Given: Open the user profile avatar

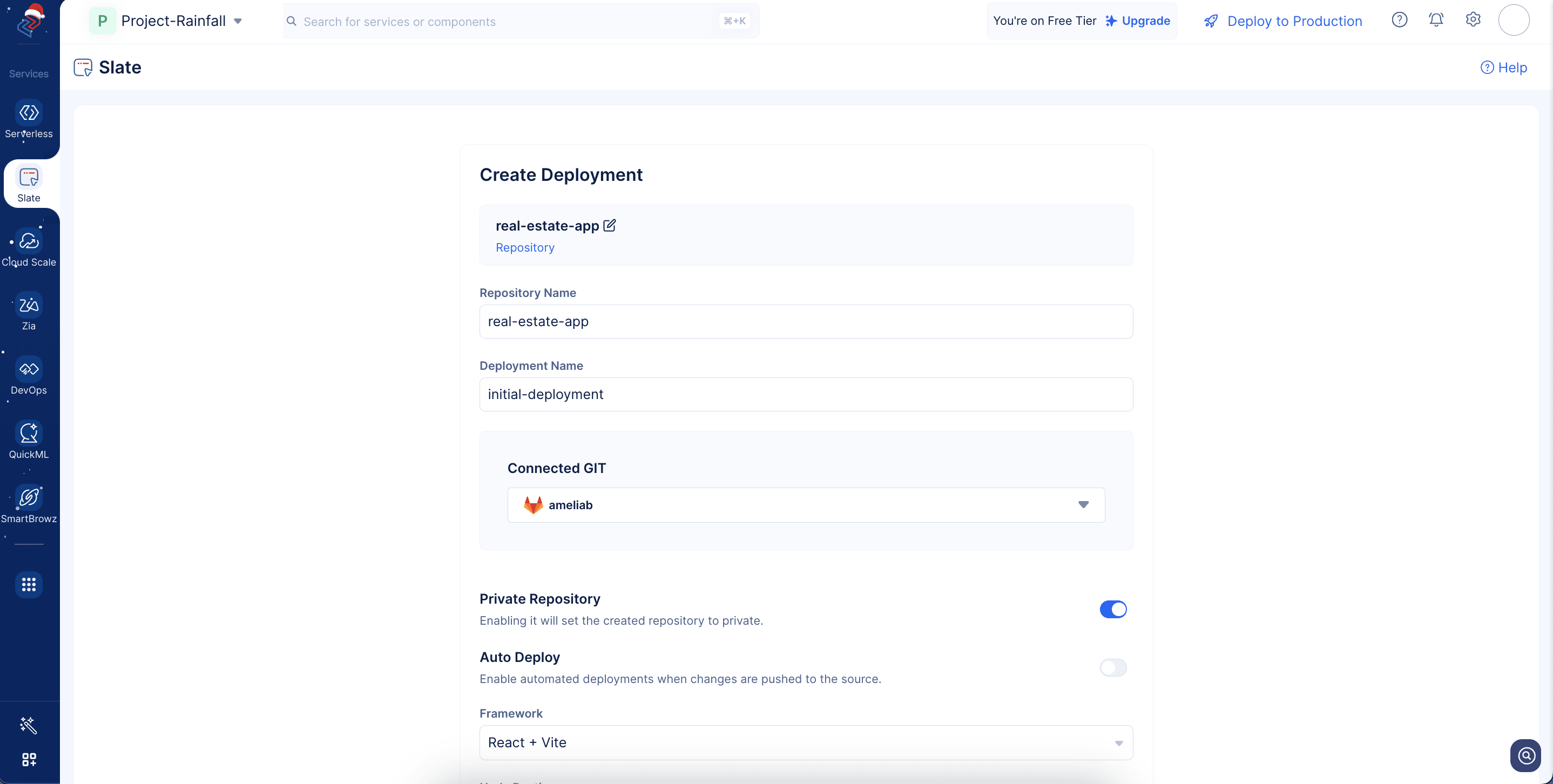Looking at the screenshot, I should pos(1513,20).
